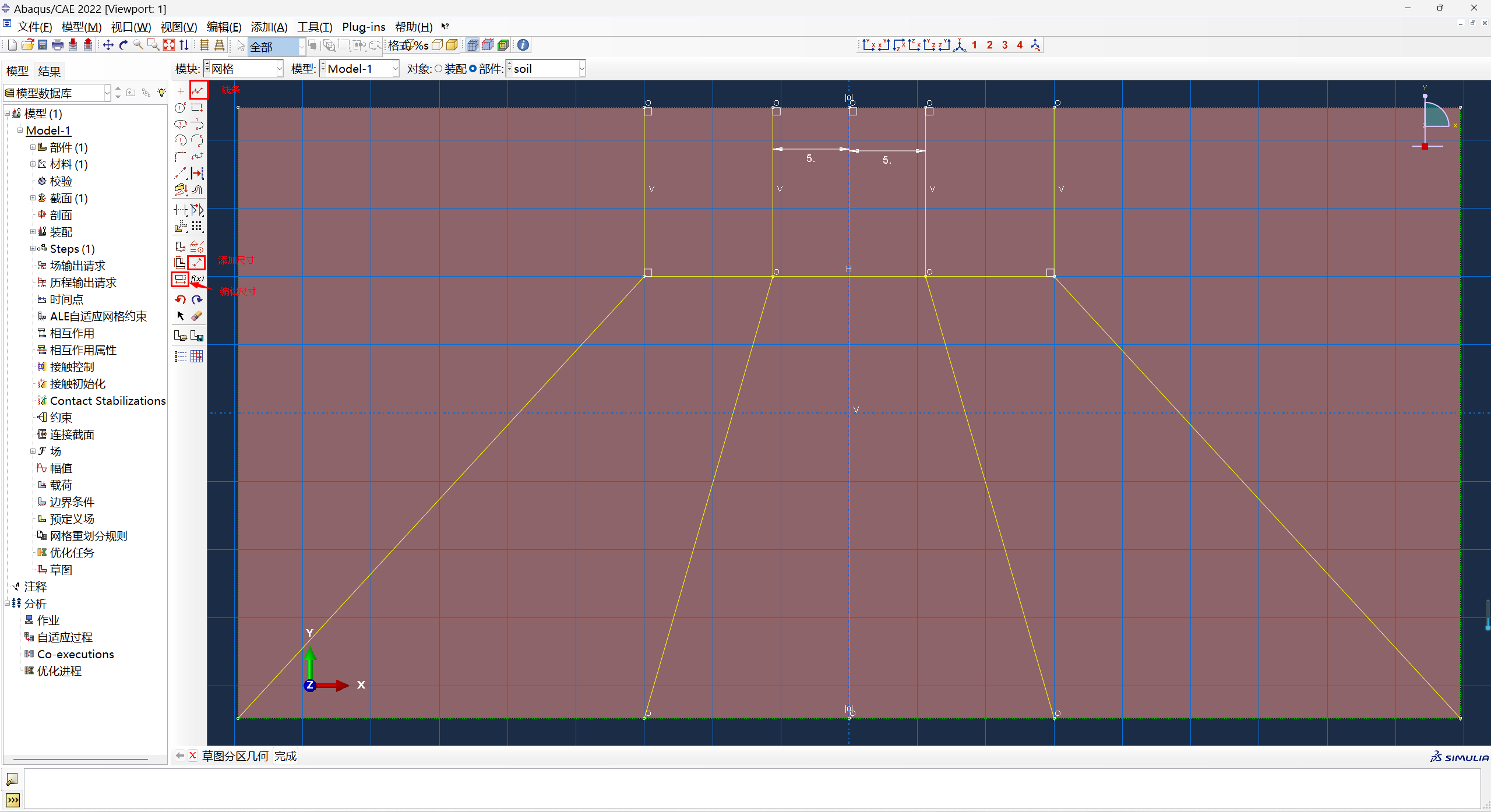Activate the pan view tool
The image size is (1491, 812).
pyautogui.click(x=108, y=45)
